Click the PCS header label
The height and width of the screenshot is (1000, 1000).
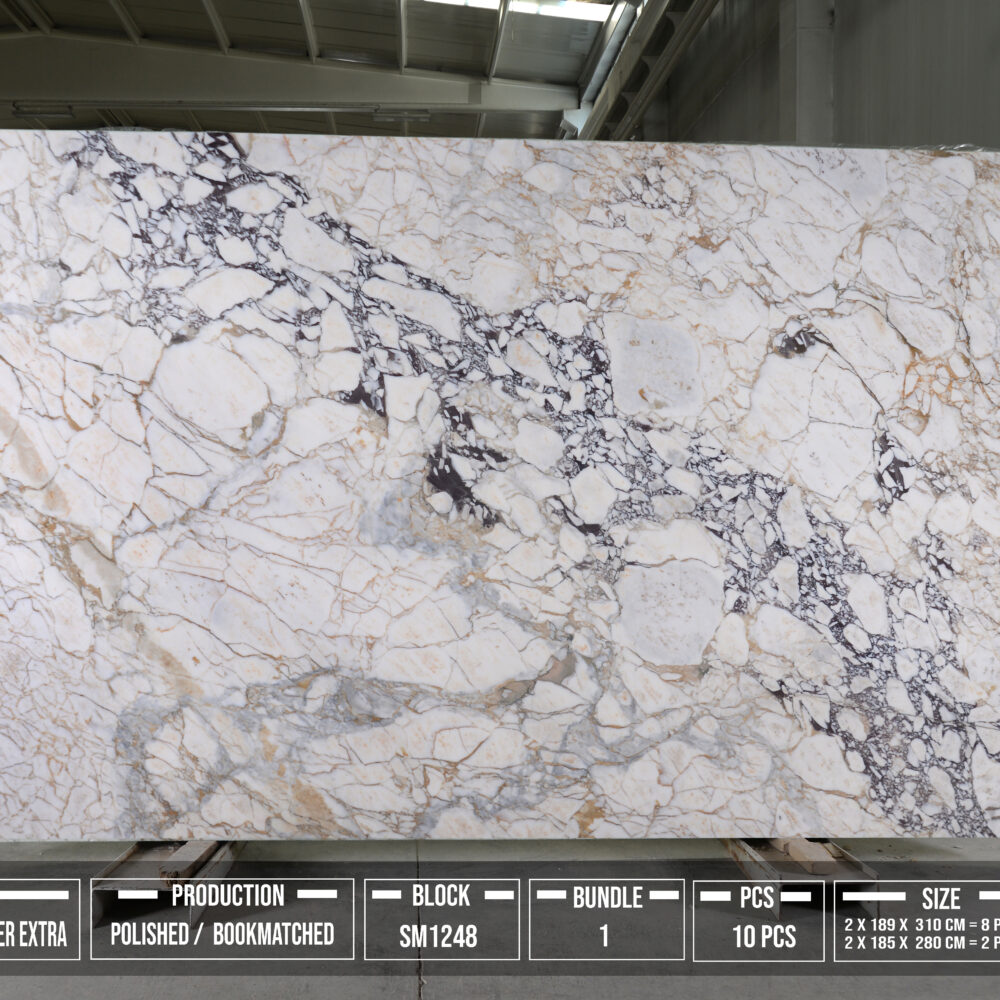(757, 897)
